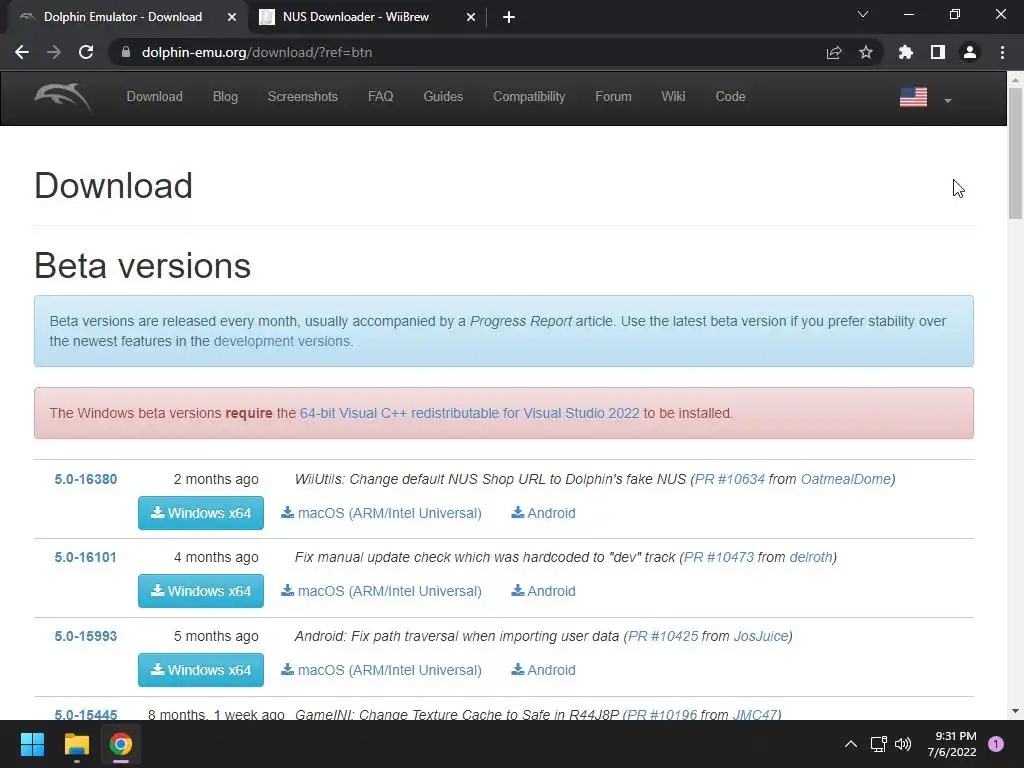The image size is (1024, 768).
Task: Toggle the browser side panel icon
Action: pos(938,52)
